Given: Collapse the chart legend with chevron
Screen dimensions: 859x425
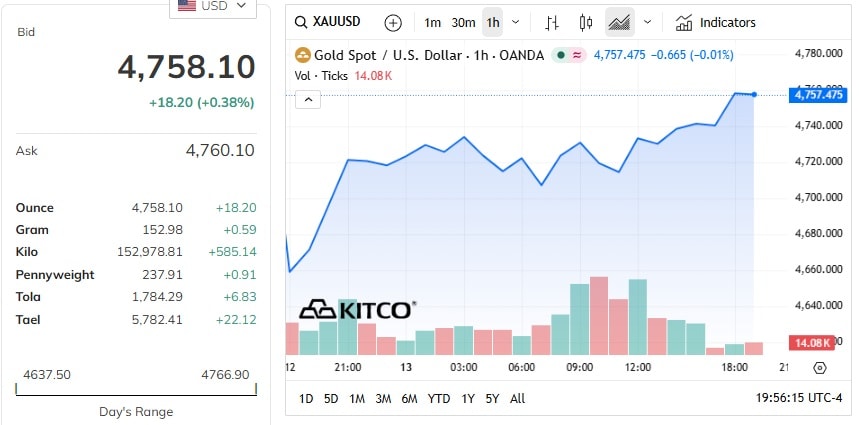Looking at the screenshot, I should [308, 98].
